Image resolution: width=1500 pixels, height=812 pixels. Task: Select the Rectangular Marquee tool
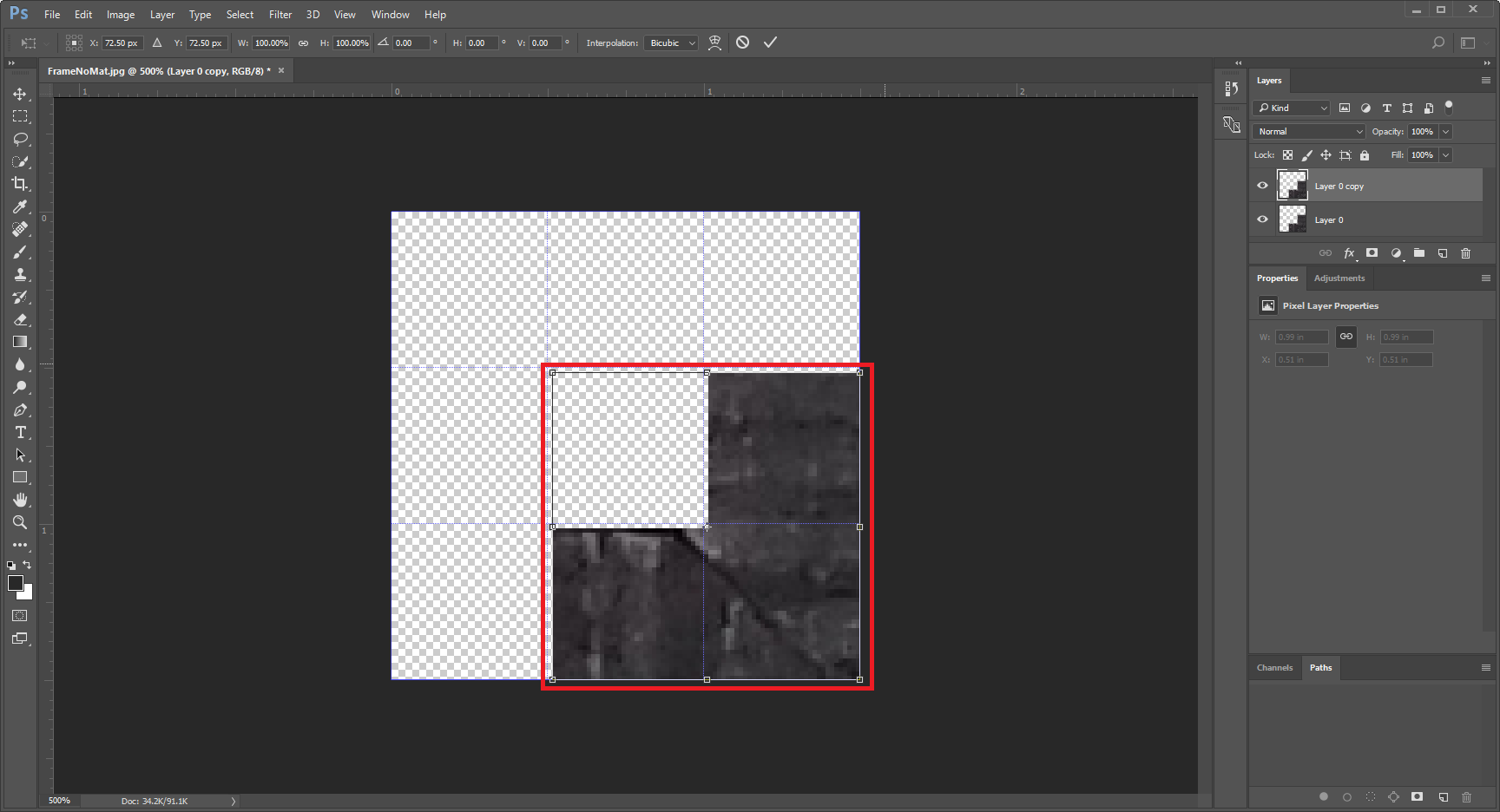(x=20, y=116)
